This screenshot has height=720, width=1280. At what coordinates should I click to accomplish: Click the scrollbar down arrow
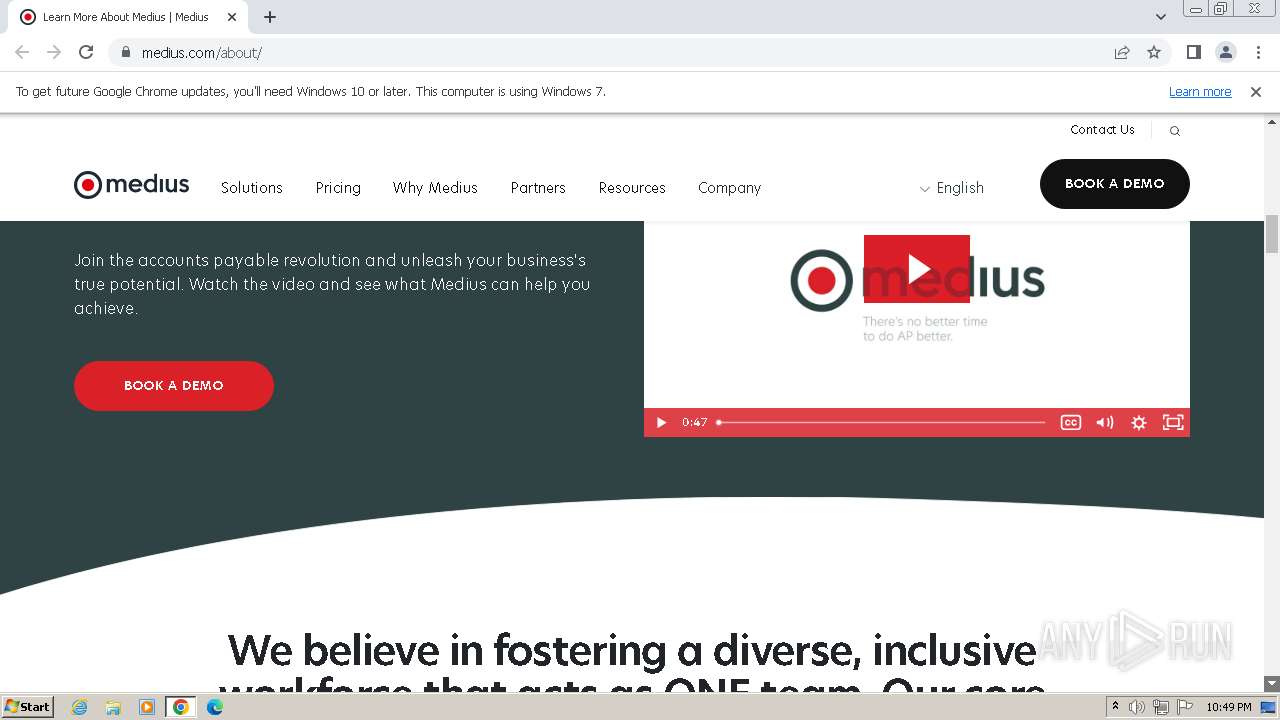tap(1272, 683)
